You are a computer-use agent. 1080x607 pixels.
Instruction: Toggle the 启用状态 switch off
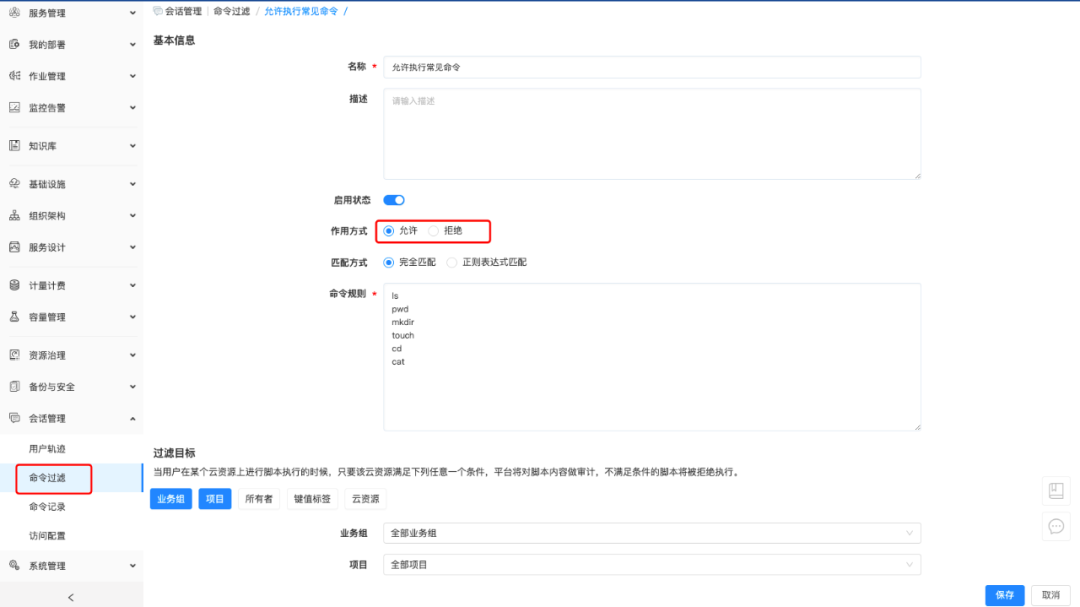[x=393, y=199]
